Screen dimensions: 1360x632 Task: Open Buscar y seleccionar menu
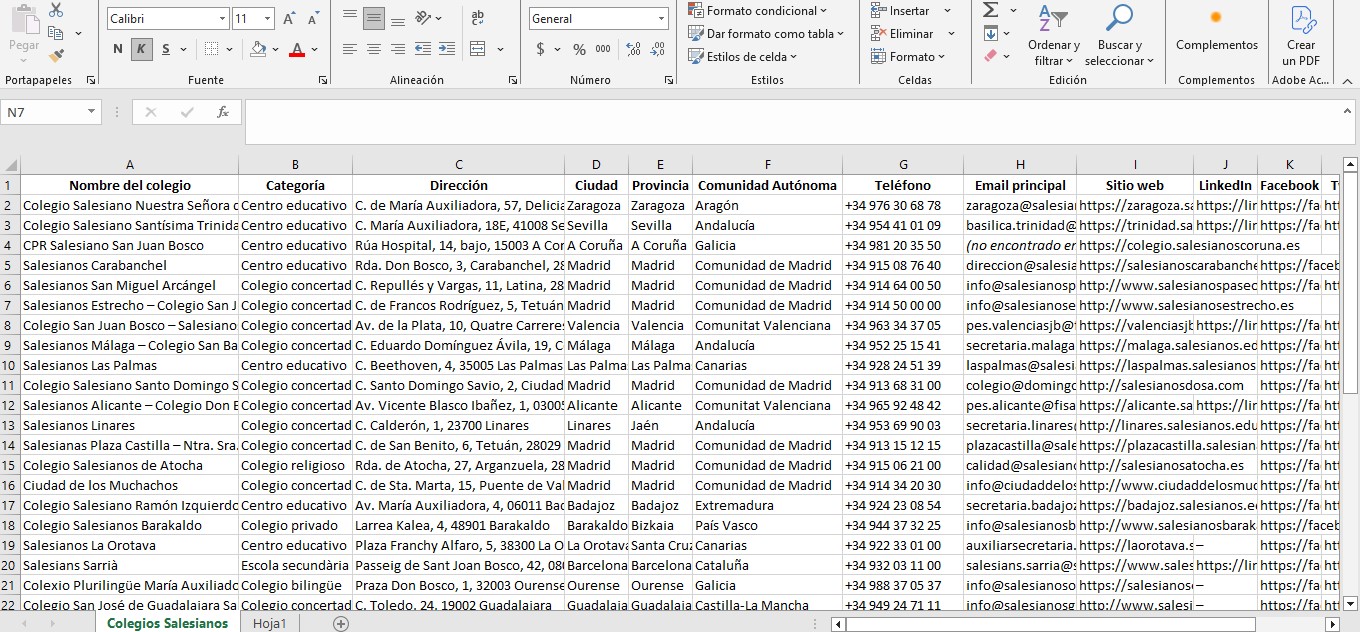point(1119,36)
